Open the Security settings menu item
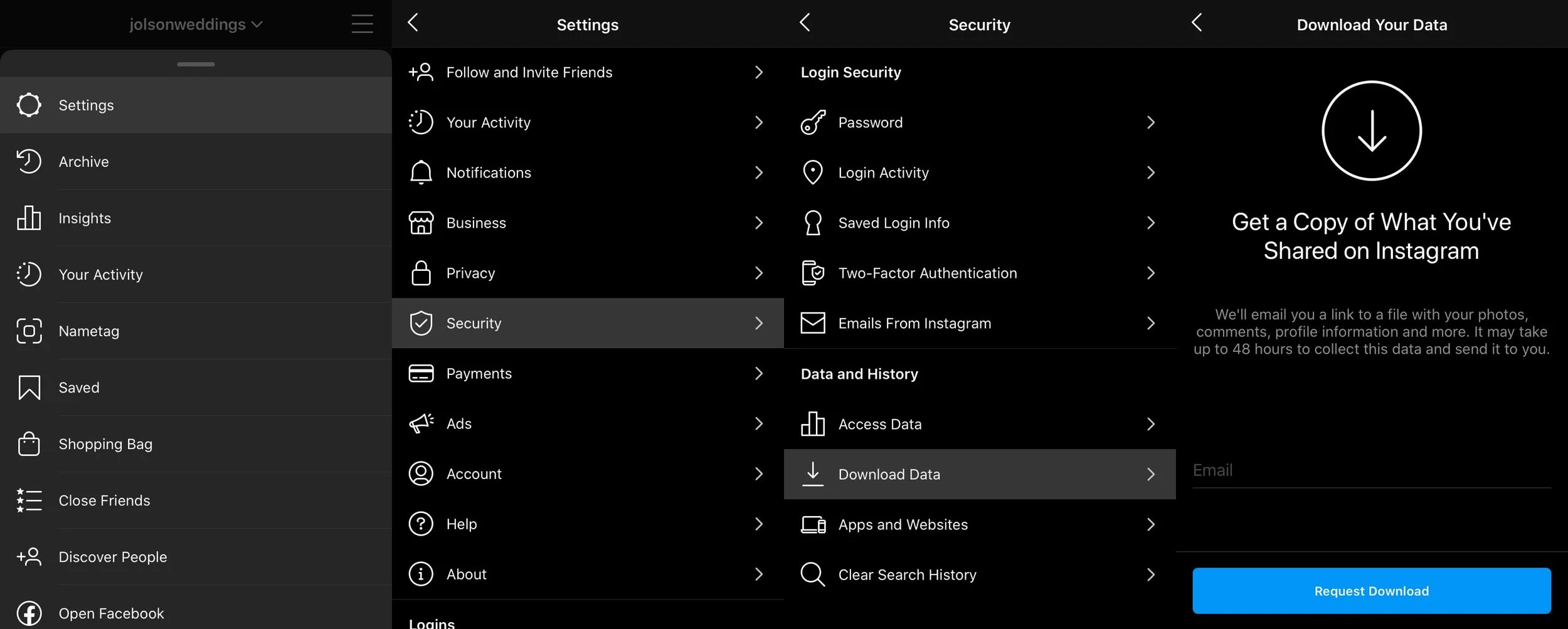 coord(587,323)
